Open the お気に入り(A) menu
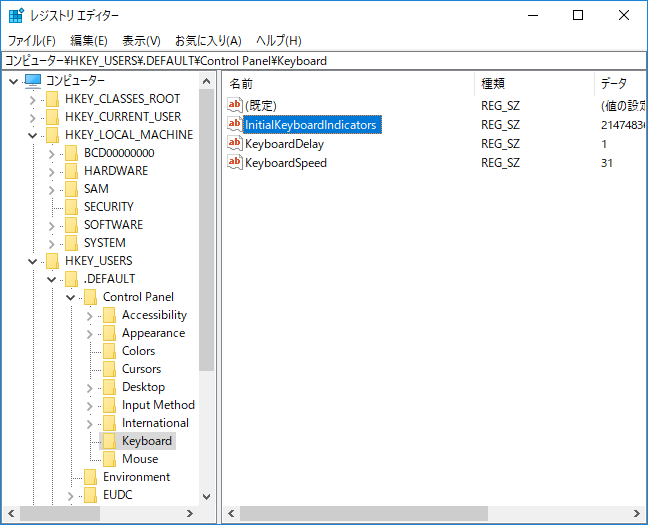Image resolution: width=648 pixels, height=525 pixels. 208,41
